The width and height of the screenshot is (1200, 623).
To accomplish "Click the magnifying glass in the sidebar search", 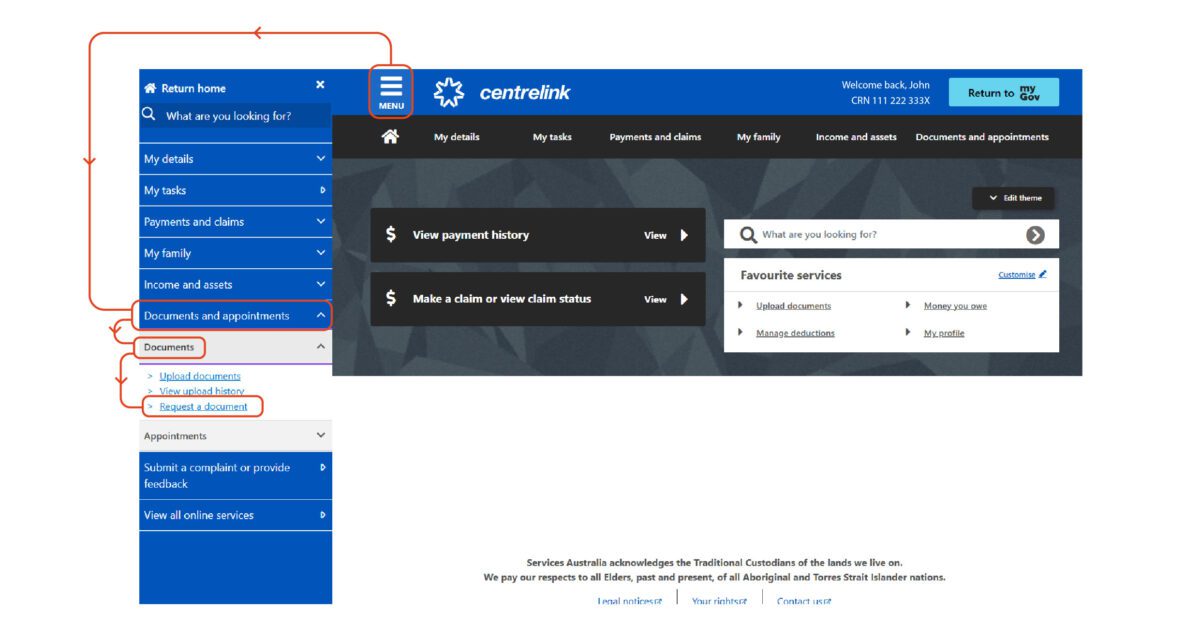I will click(149, 114).
